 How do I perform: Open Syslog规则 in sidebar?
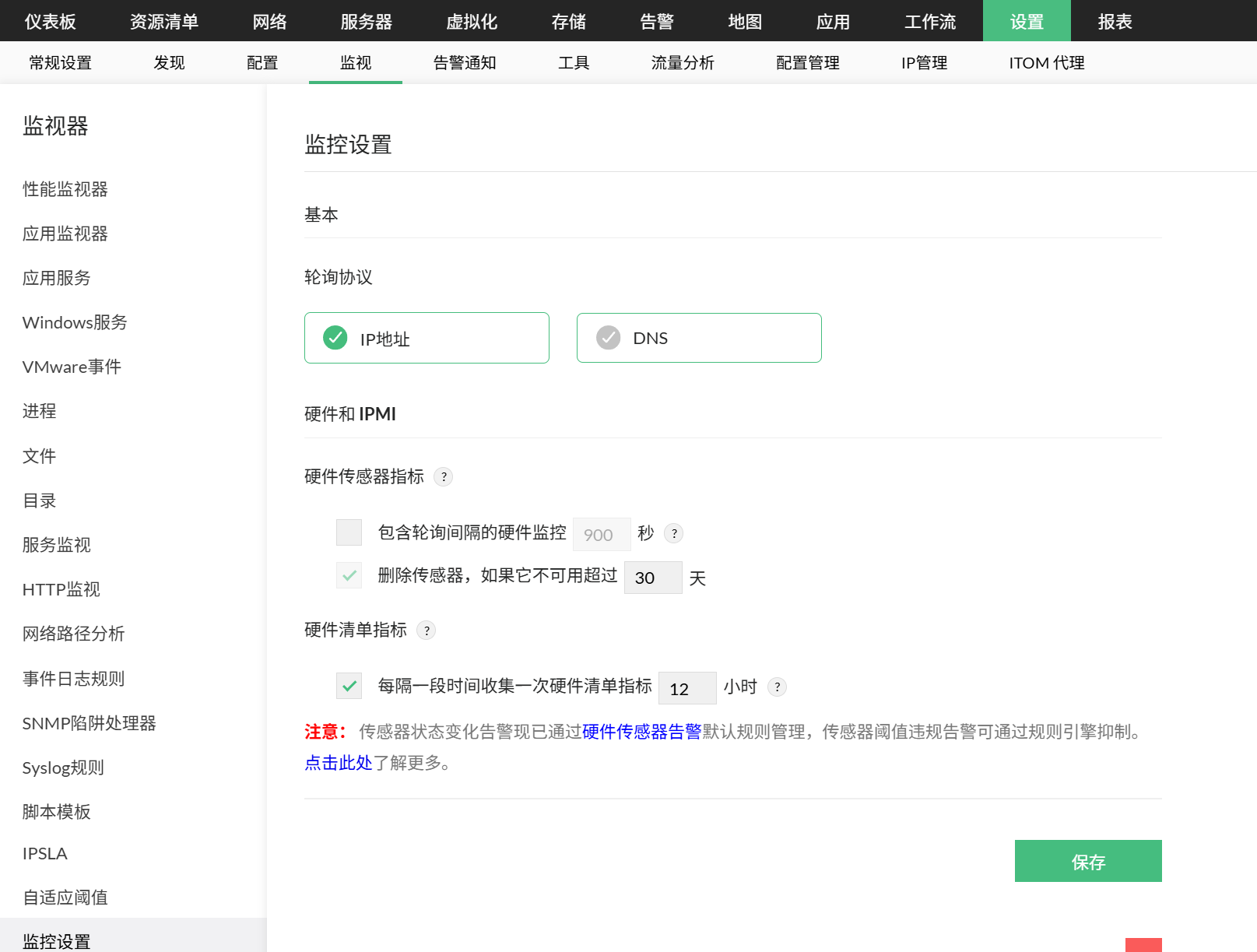[64, 768]
